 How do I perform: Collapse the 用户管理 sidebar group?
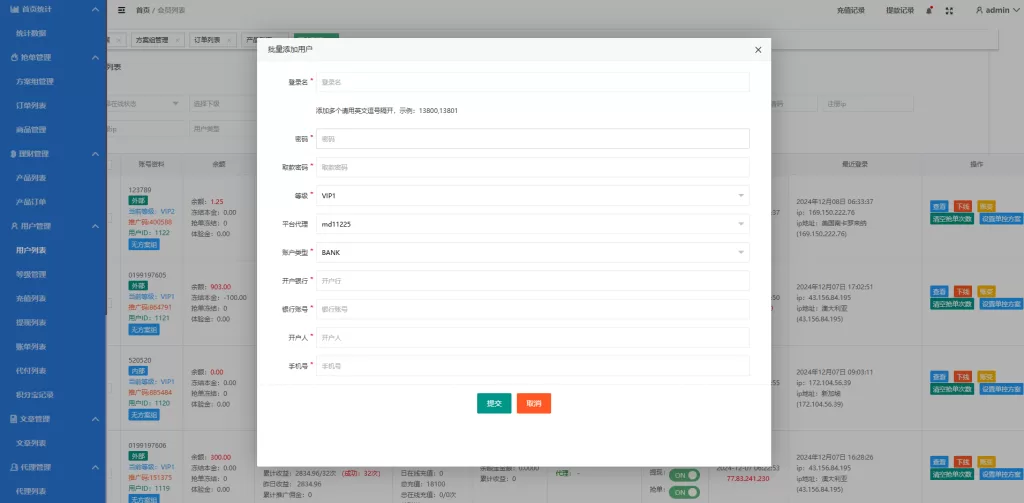pyautogui.click(x=94, y=227)
